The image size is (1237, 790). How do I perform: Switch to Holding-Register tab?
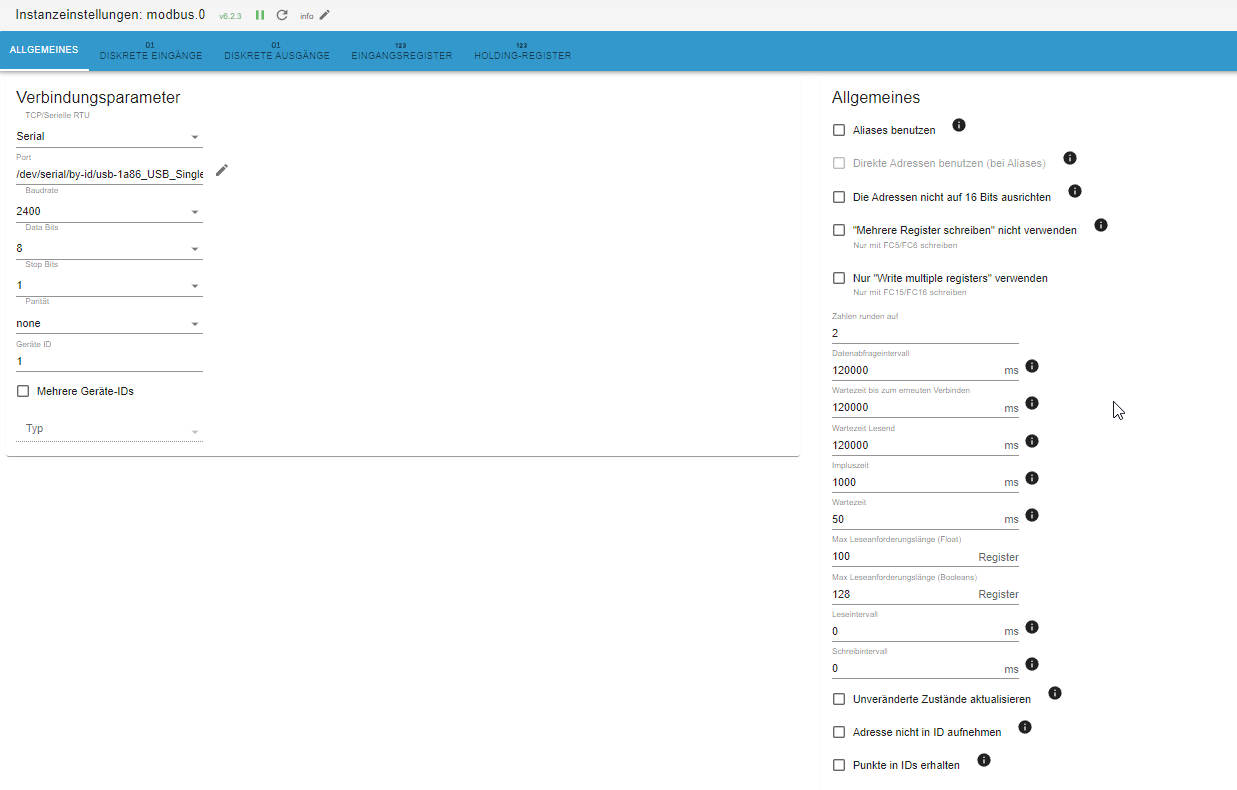pyautogui.click(x=522, y=51)
